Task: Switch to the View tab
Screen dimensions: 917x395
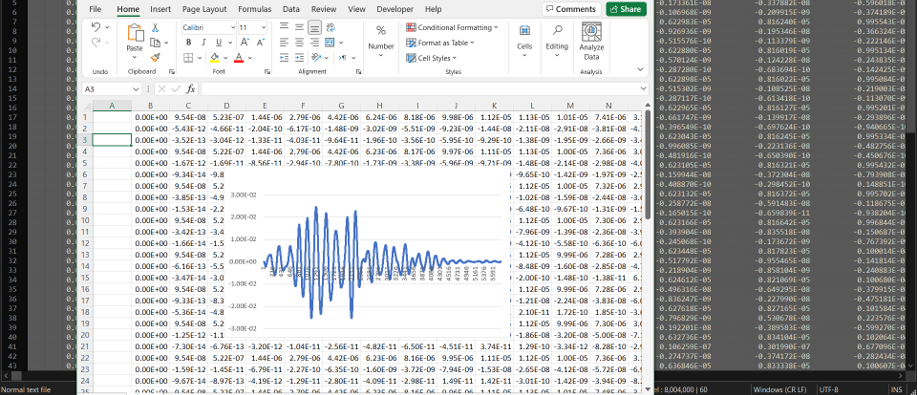Action: [356, 9]
